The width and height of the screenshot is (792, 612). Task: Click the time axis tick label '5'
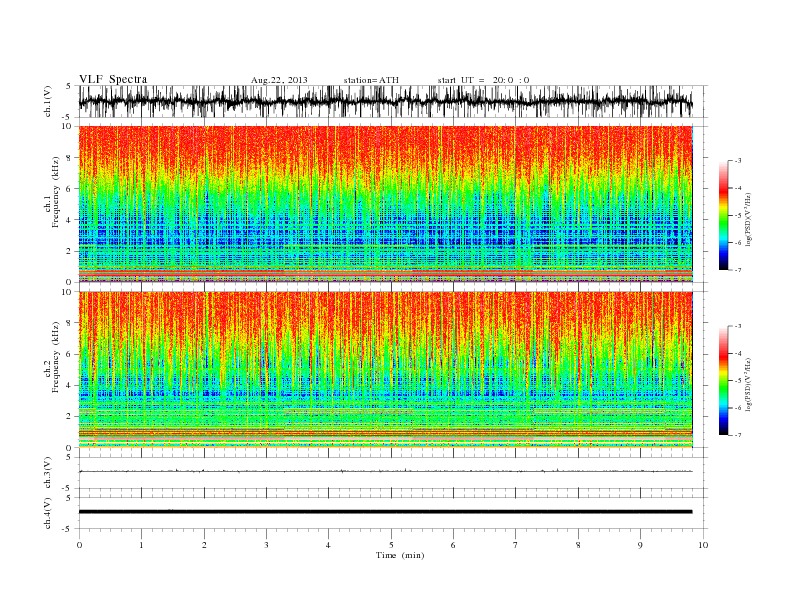point(391,545)
